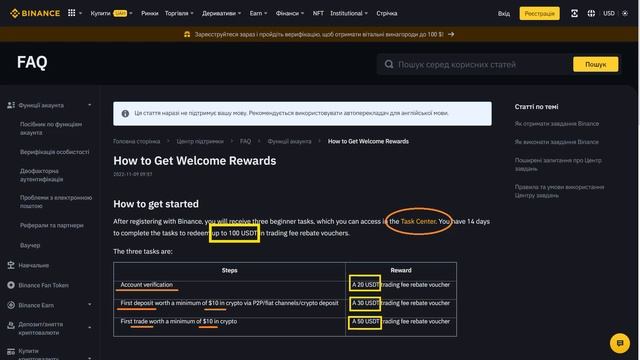Screen dimensions: 640x360
Task: Click the QR code download icon
Action: [x=574, y=13]
